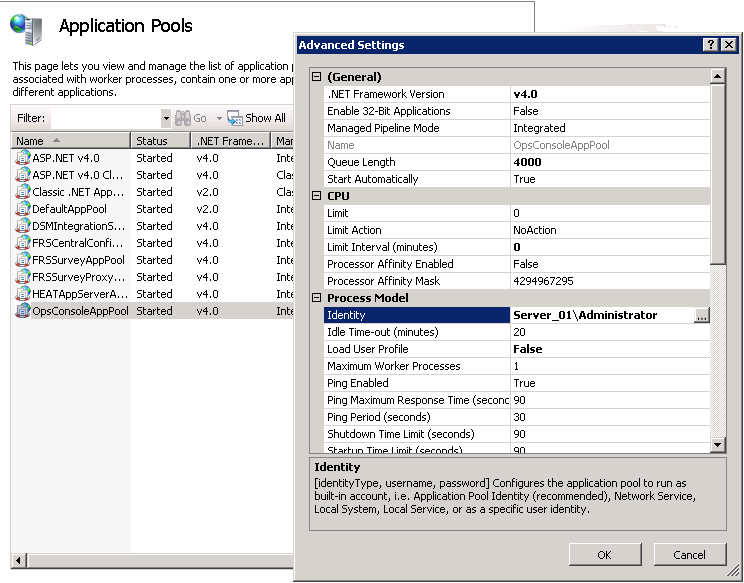Viewport: 744px width, 583px height.
Task: Collapse the (General) settings section
Action: point(317,77)
